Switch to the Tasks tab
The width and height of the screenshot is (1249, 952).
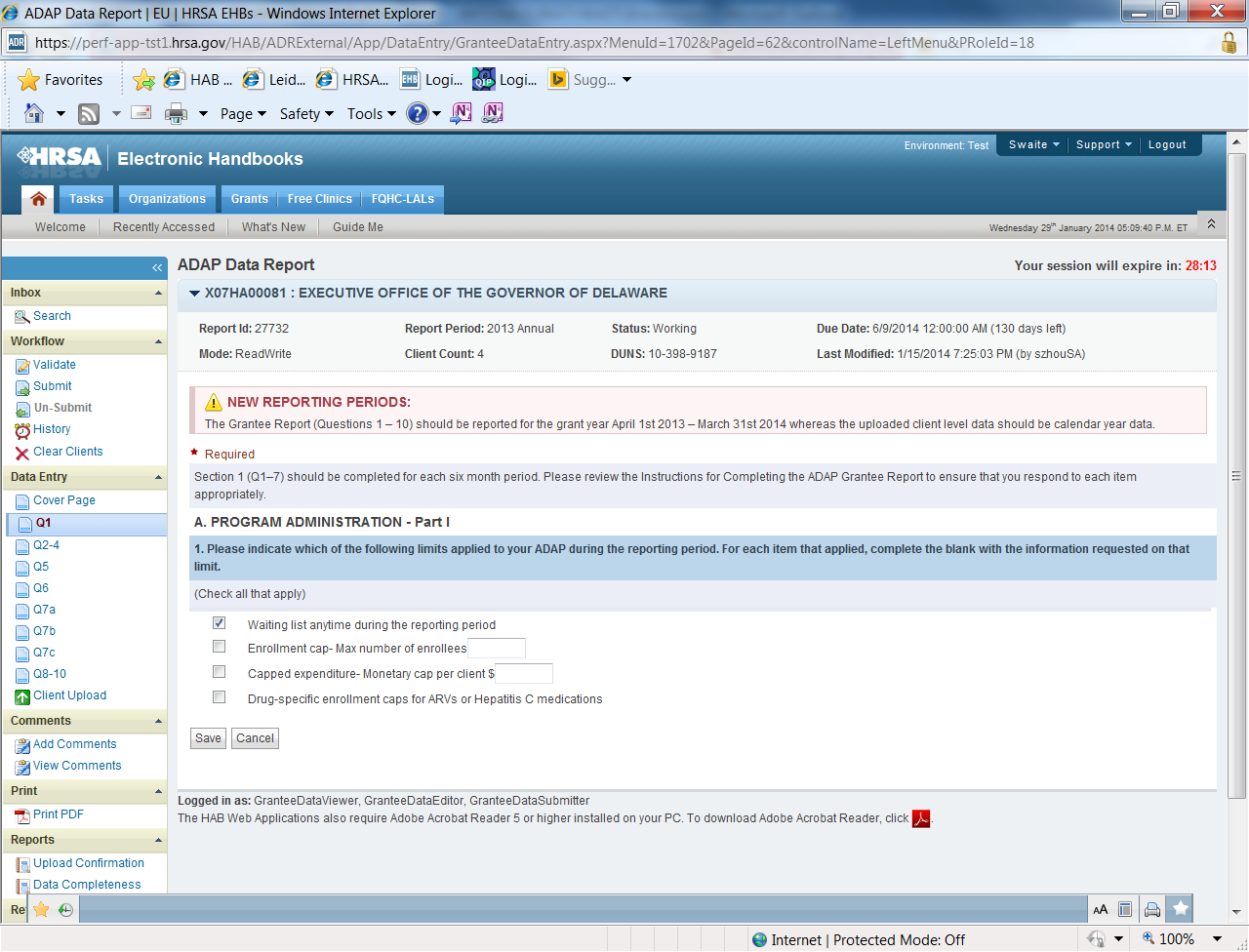pos(86,199)
